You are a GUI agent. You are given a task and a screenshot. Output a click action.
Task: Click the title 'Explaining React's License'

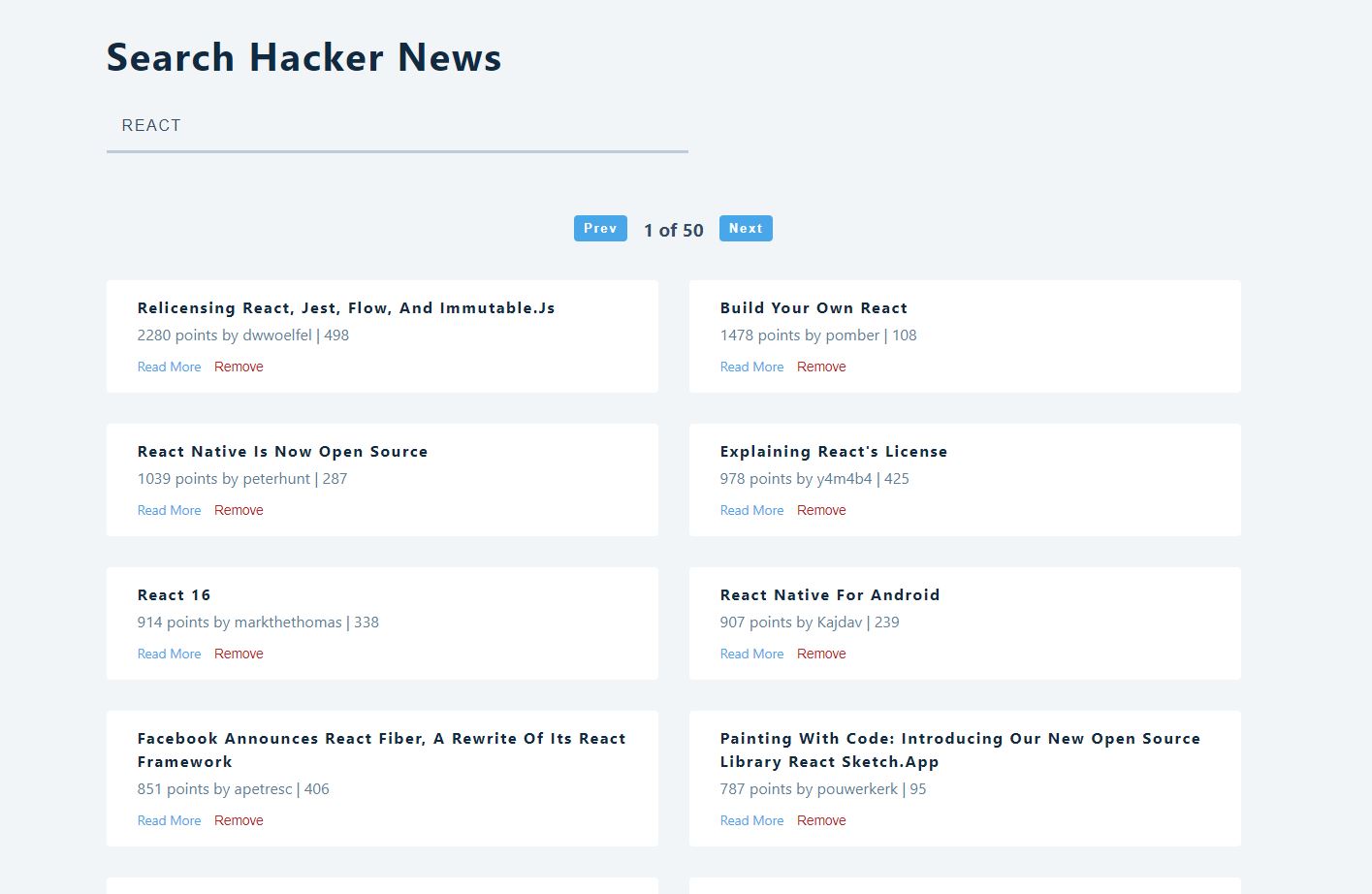(834, 452)
